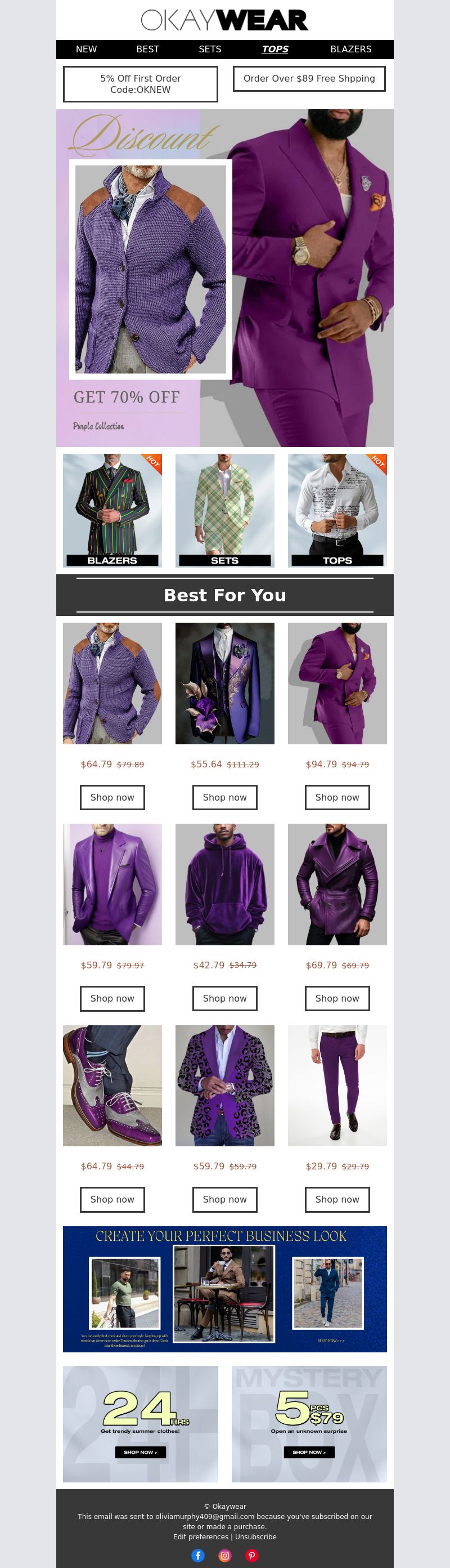450x1568 pixels.
Task: Open the NEW navigation item
Action: pyautogui.click(x=87, y=50)
